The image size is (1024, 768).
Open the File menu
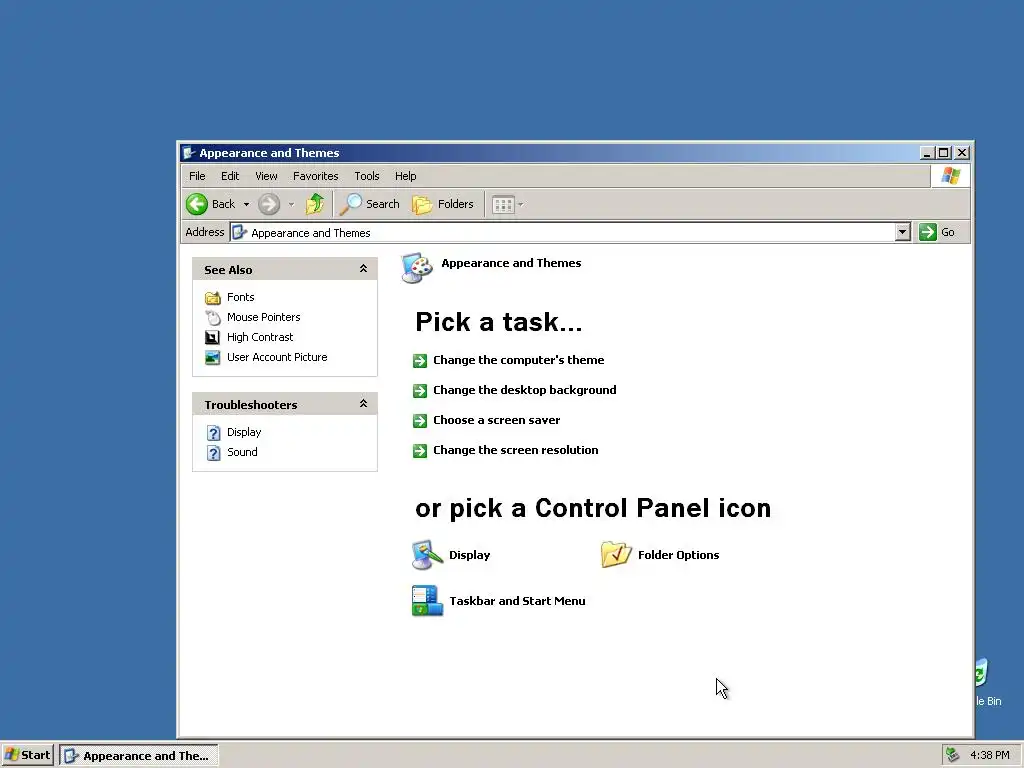pyautogui.click(x=197, y=176)
